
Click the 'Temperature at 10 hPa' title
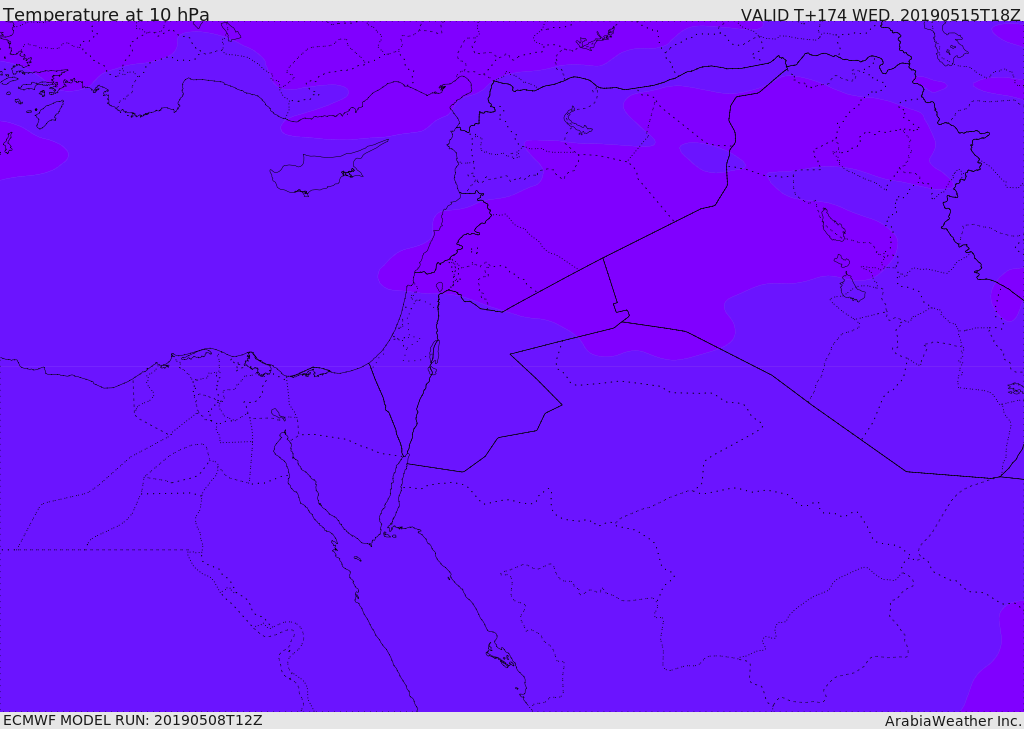pos(106,13)
